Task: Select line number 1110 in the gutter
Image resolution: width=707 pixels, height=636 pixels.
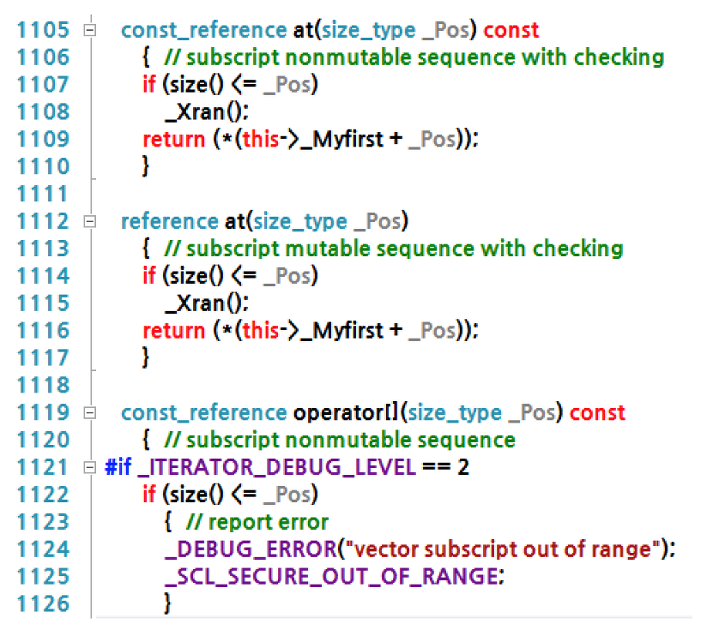Action: click(43, 167)
